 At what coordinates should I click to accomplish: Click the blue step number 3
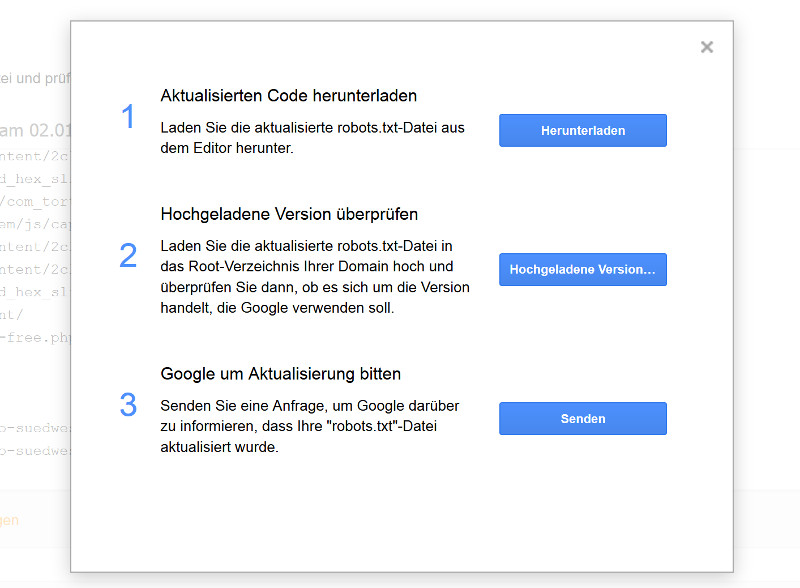(128, 405)
